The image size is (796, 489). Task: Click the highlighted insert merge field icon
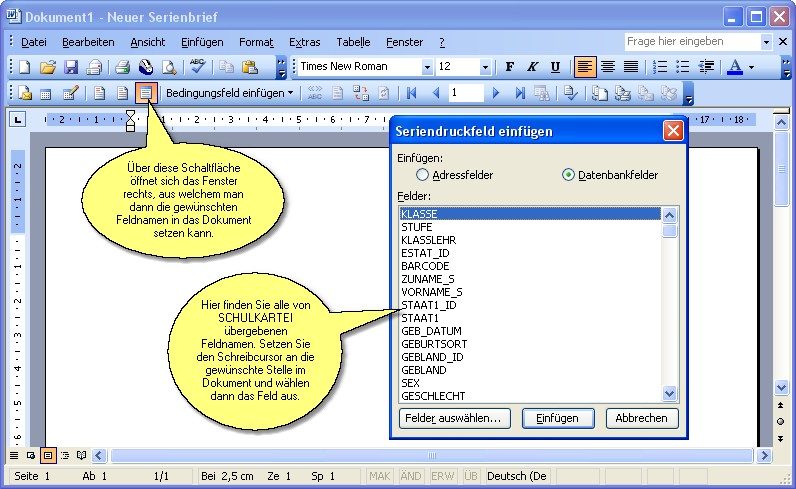tap(146, 93)
